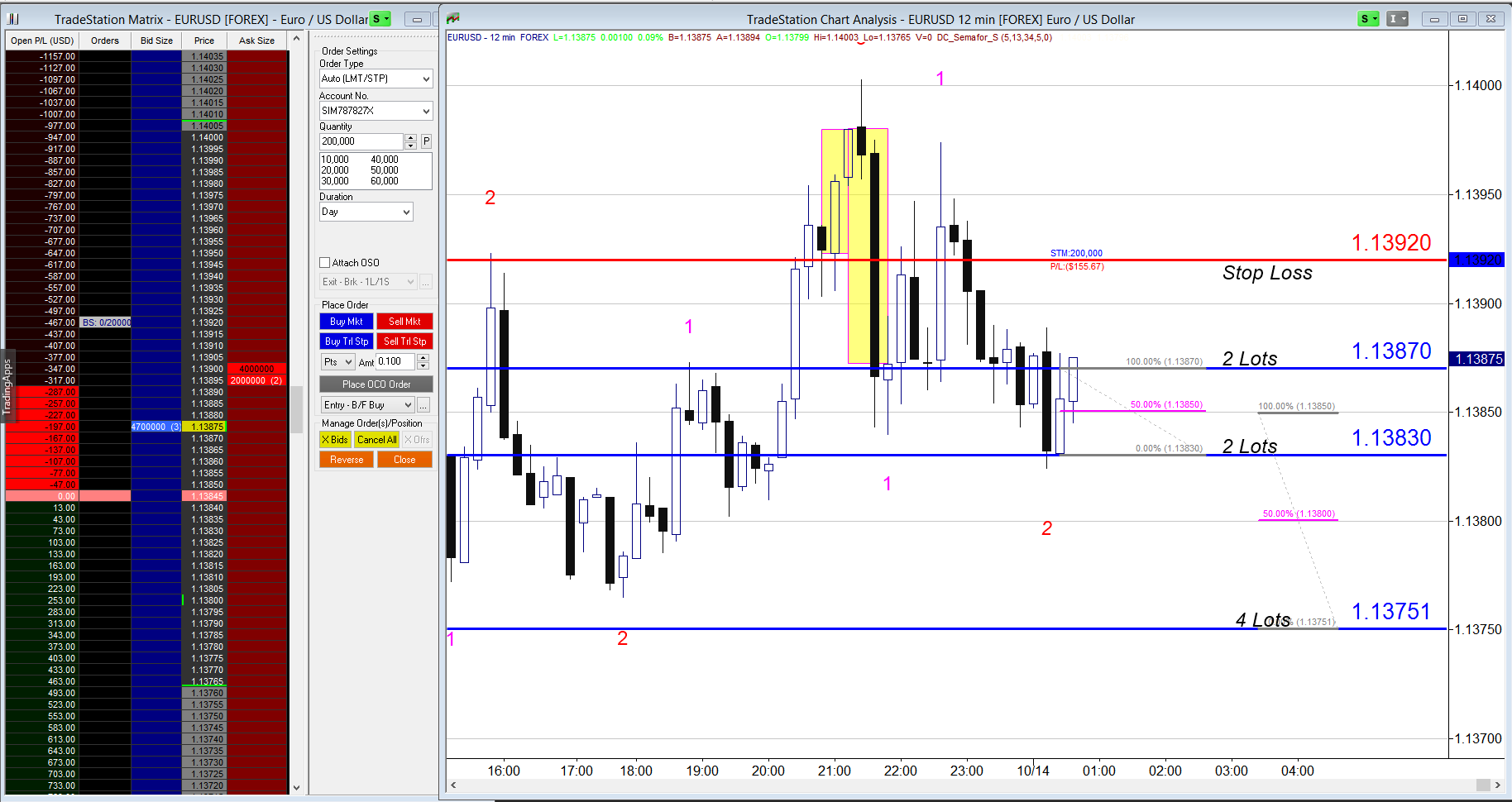Screen dimensions: 1512x802
Task: Click the STM:200,000 position label on chart
Action: (x=1076, y=253)
